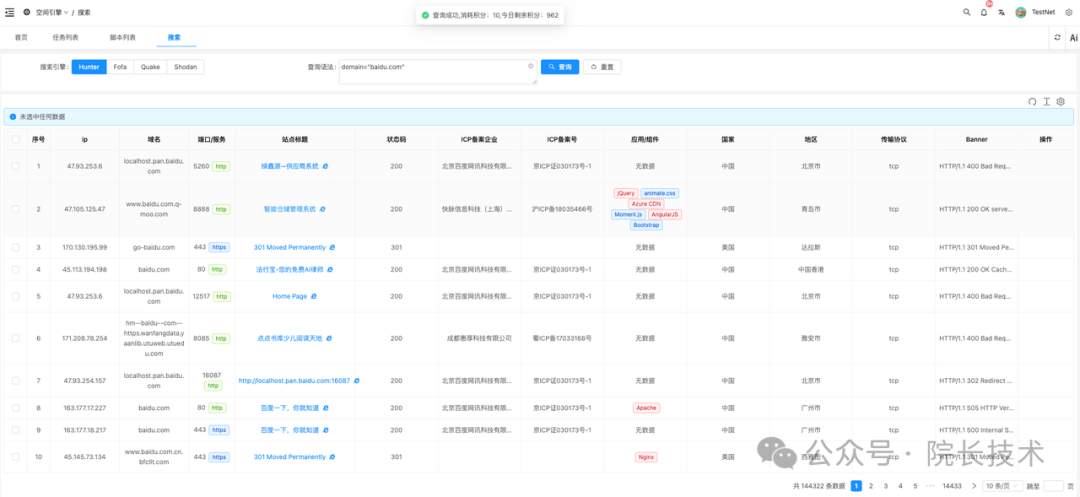Viewport: 1080px width, 497px height.
Task: Click the 查询 search button
Action: pyautogui.click(x=560, y=67)
